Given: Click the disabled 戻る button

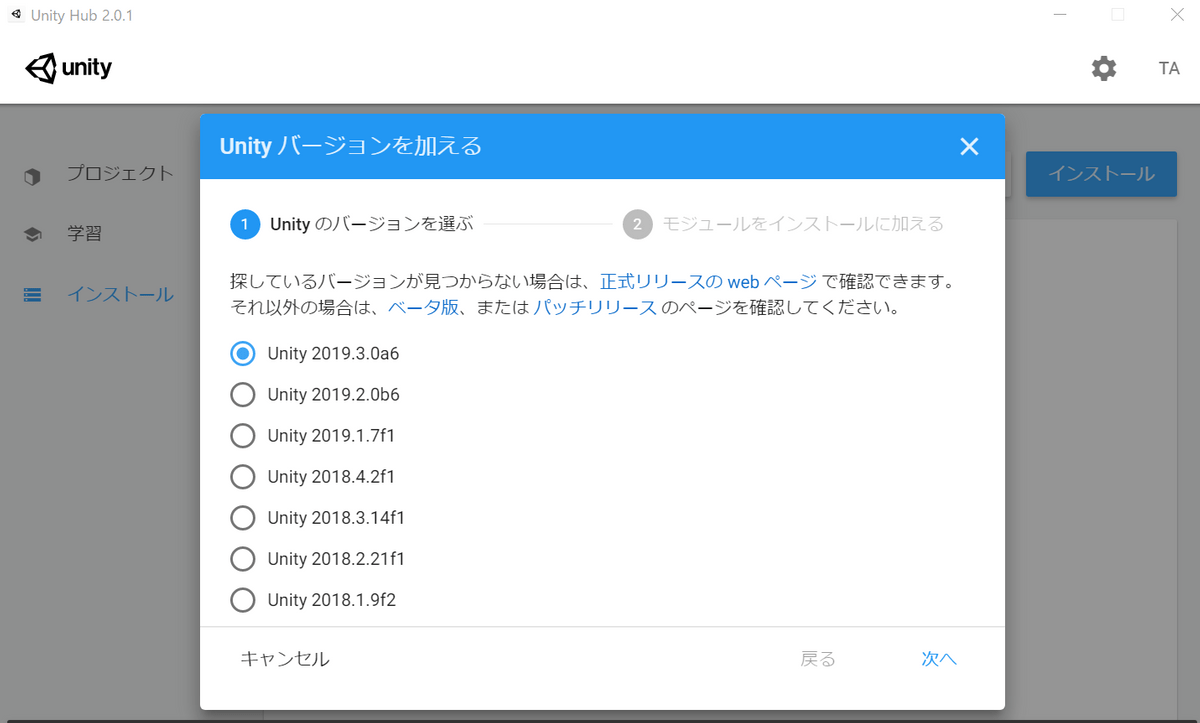Looking at the screenshot, I should pyautogui.click(x=818, y=658).
